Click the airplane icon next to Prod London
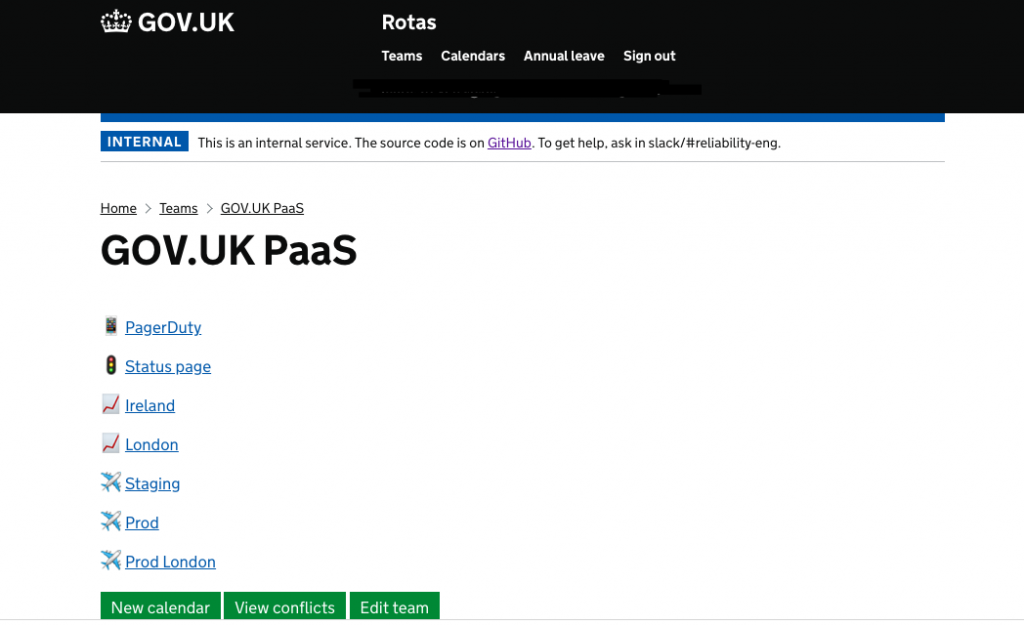This screenshot has width=1024, height=626. point(110,560)
